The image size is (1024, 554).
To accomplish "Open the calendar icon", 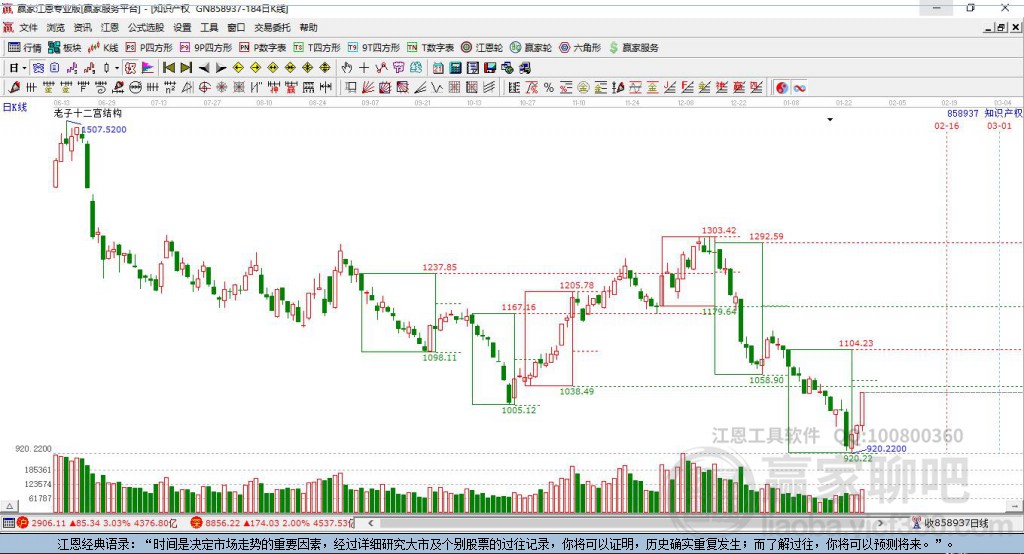I will point(438,68).
